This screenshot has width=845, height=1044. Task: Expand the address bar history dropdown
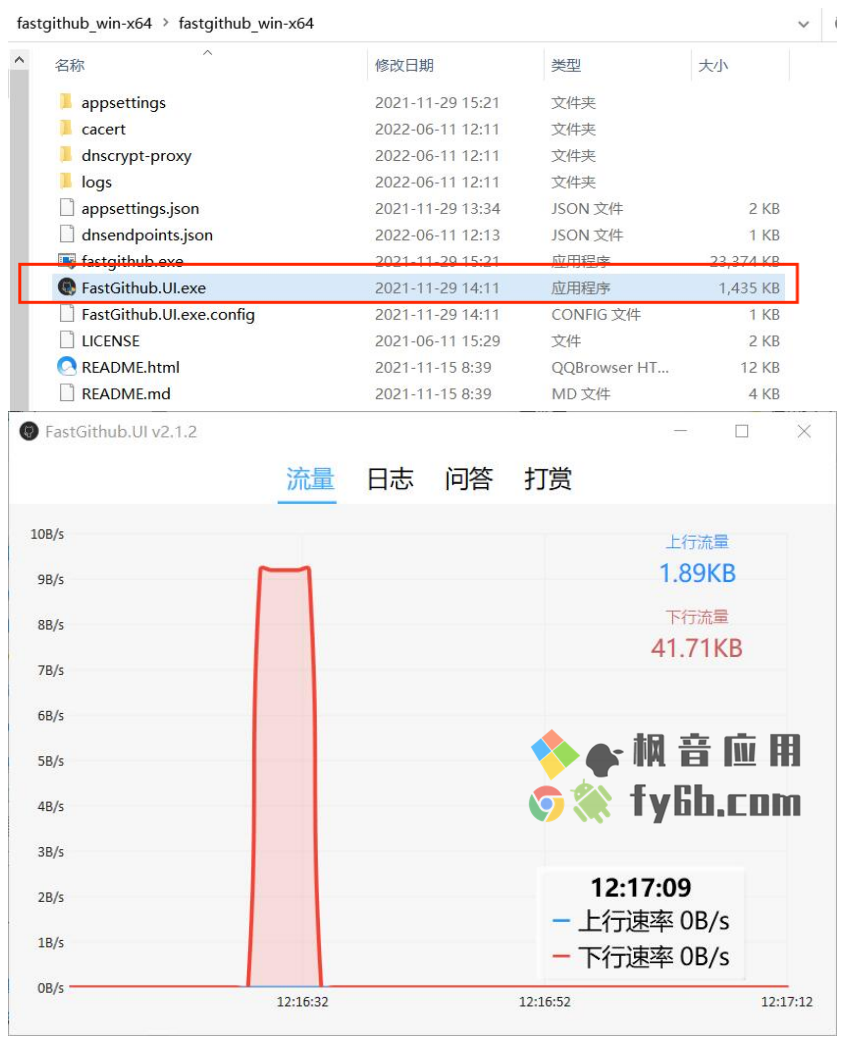pos(804,24)
